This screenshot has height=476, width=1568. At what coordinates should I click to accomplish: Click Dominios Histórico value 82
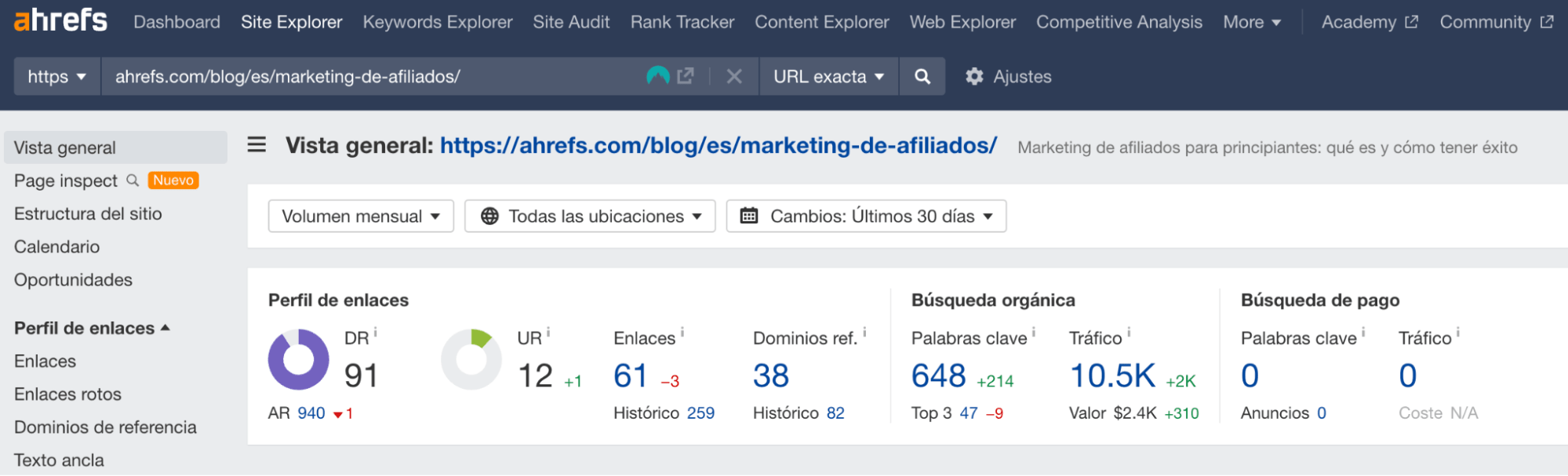tap(835, 412)
